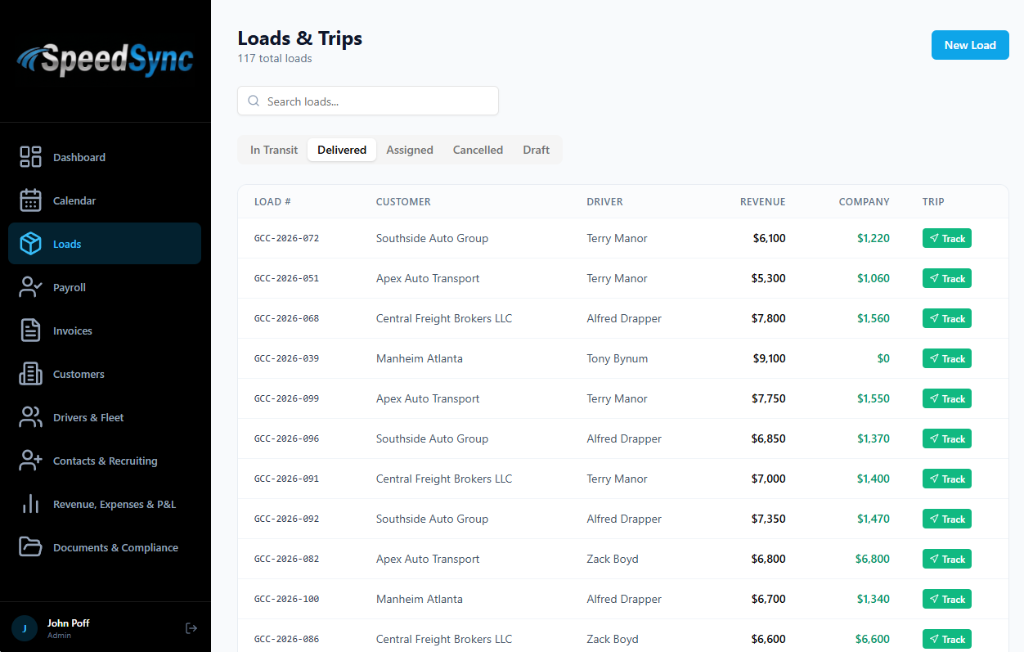Switch to the Draft tab
The image size is (1024, 652).
[536, 150]
